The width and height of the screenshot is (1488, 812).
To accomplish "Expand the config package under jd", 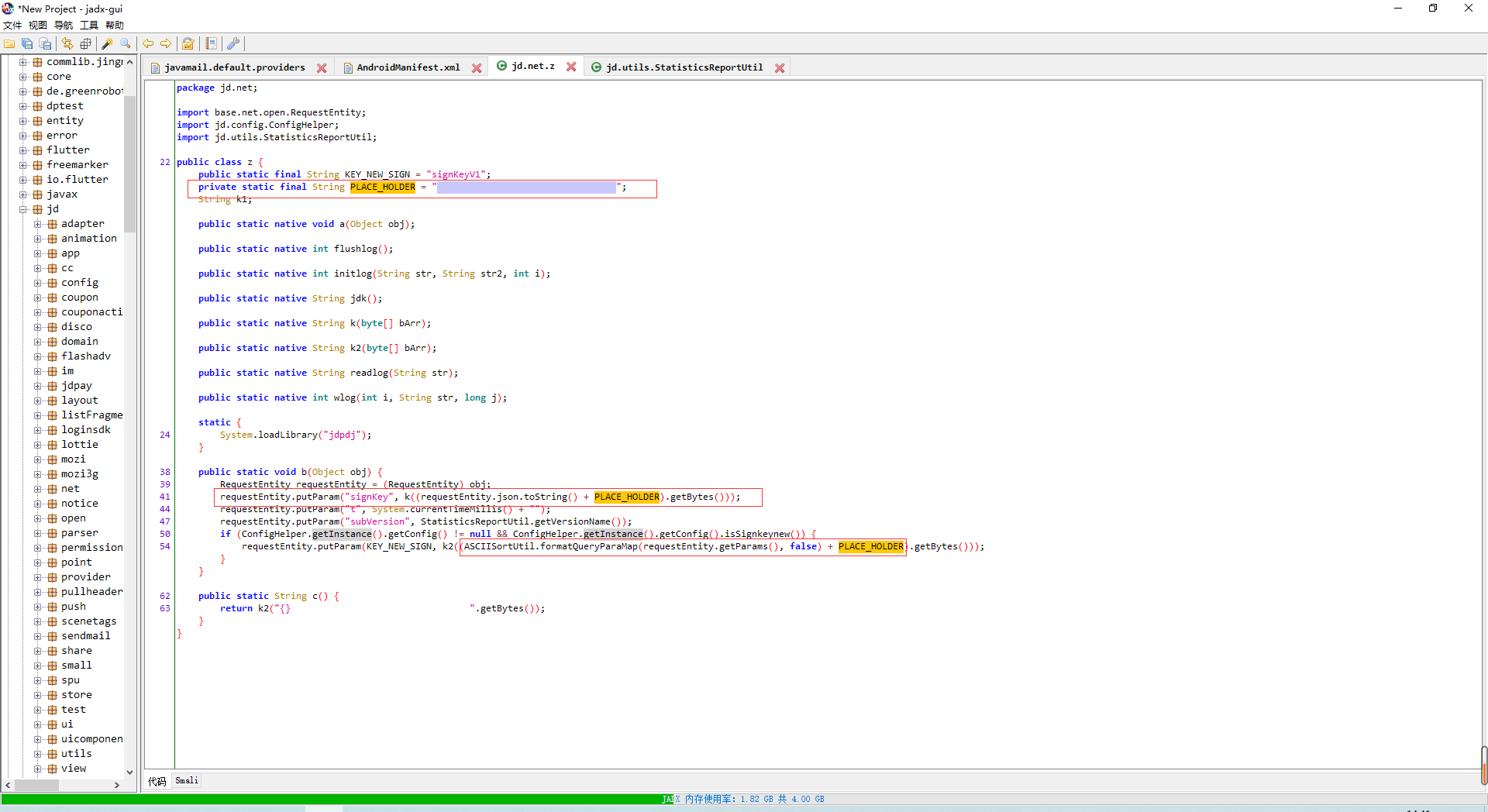I will [38, 283].
